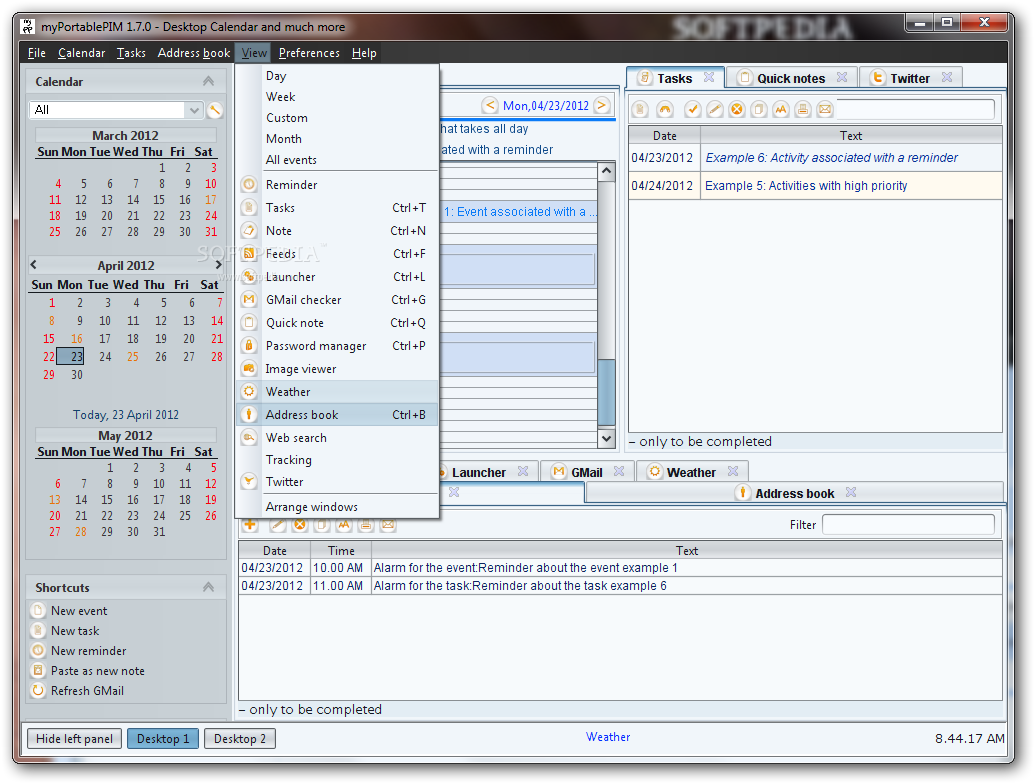Click the delete X icon in reminder toolbar
Viewport: 1035px width, 784px height.
click(300, 525)
